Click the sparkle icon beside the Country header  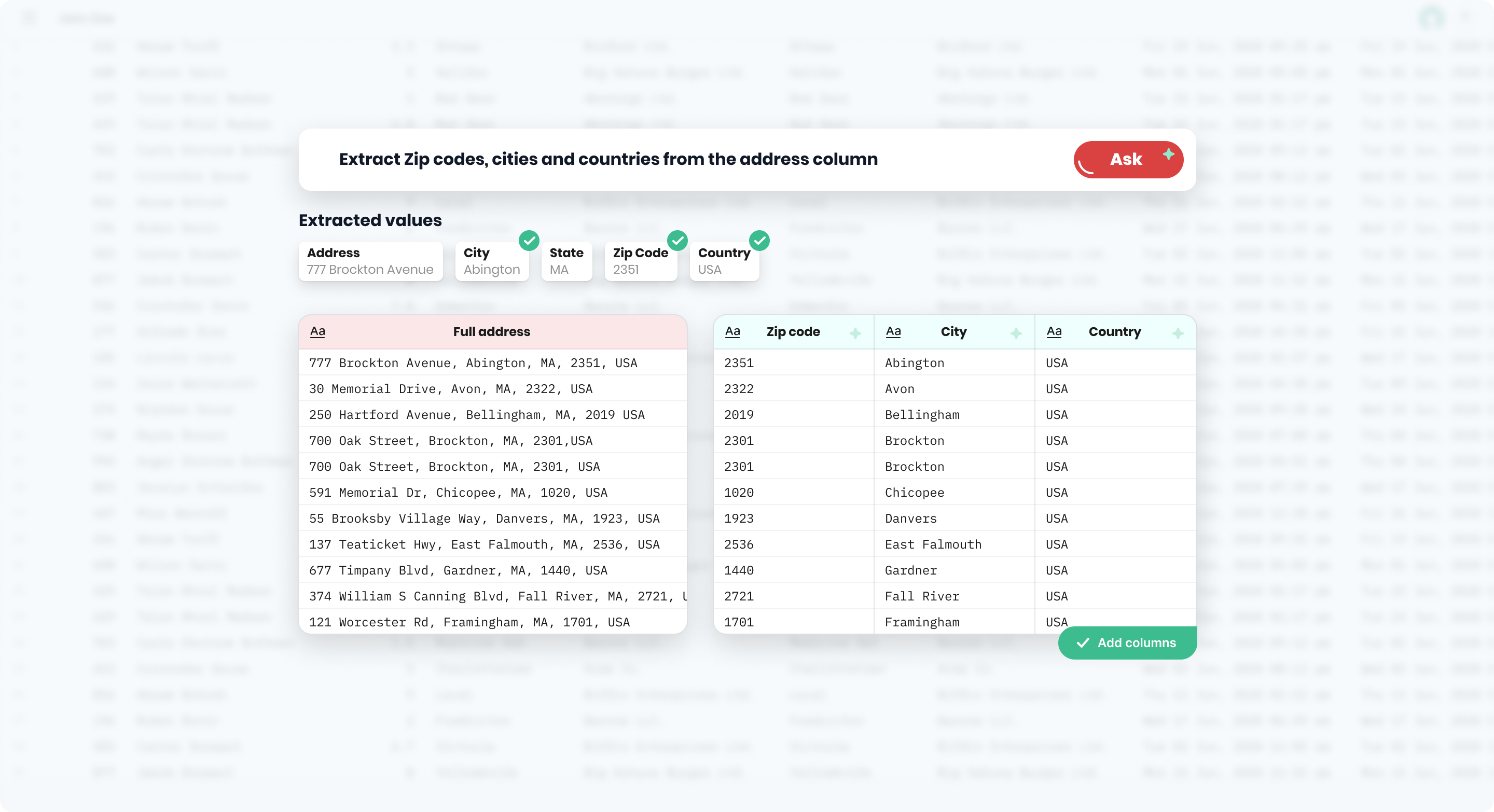(1178, 333)
